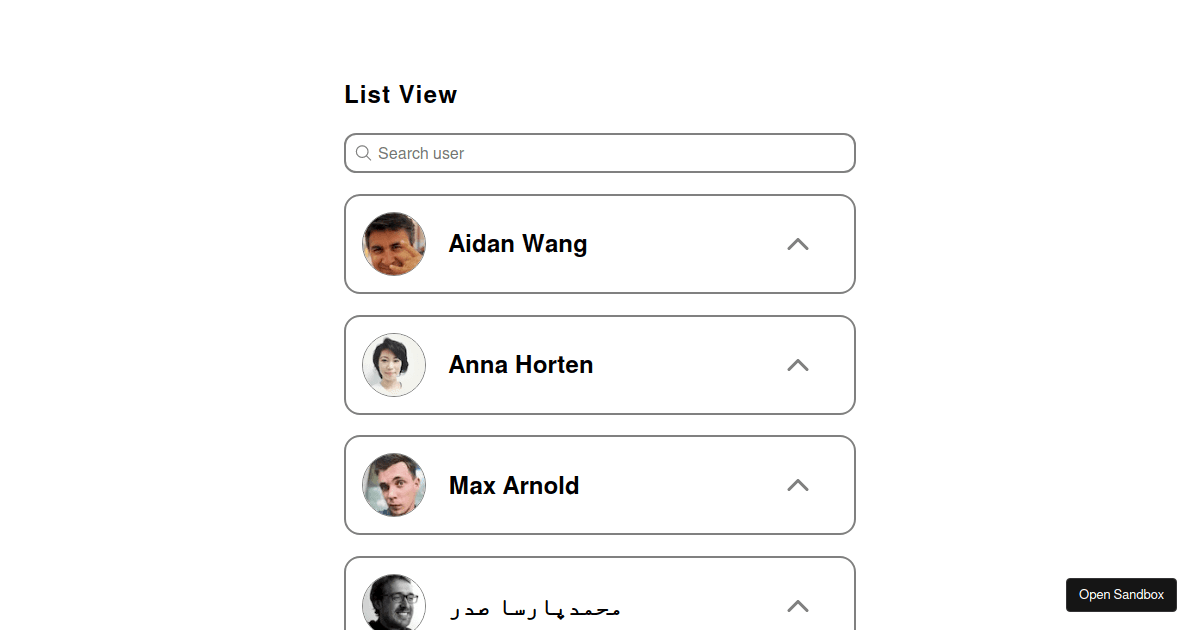Click the name label Aidan Wang

coord(517,243)
